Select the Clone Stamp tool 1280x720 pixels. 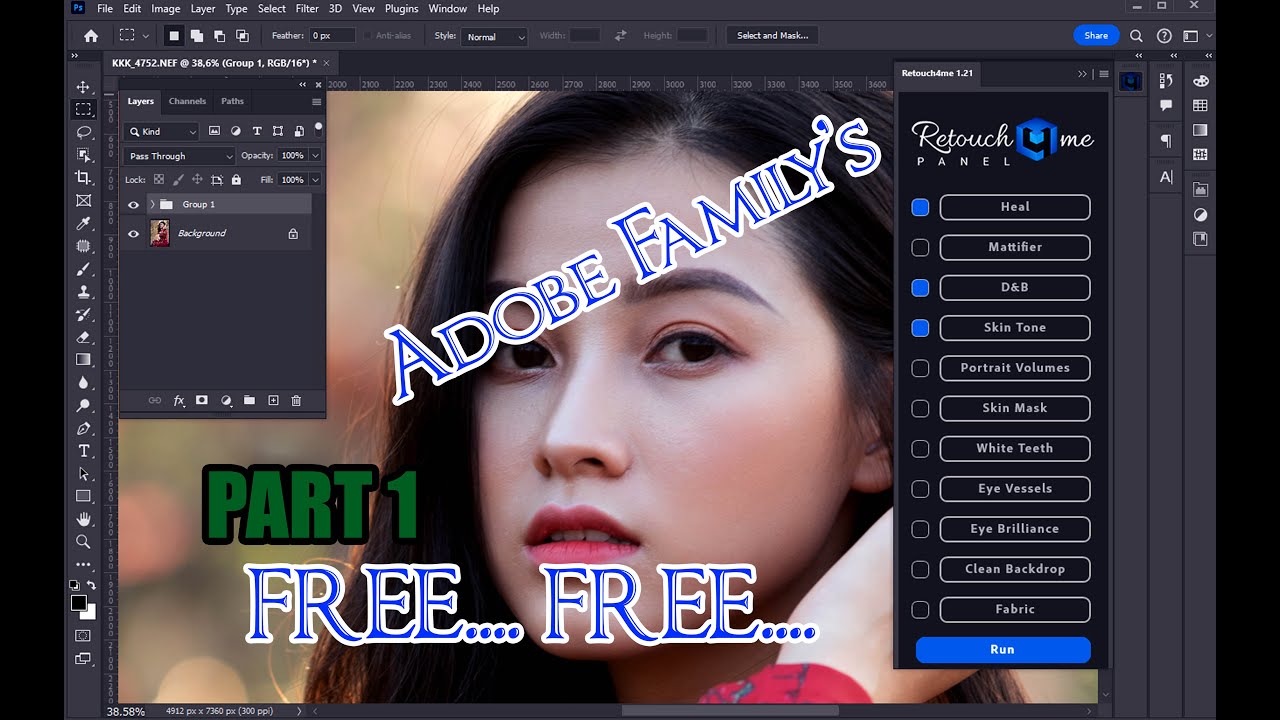click(x=84, y=292)
